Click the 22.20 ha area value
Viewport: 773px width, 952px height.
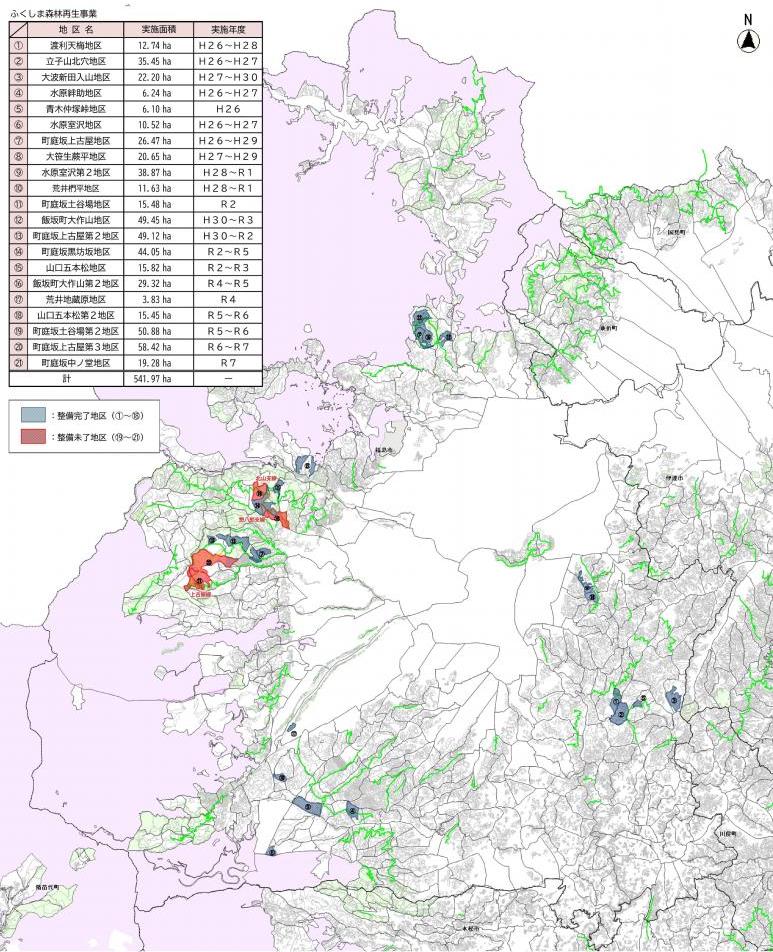coord(155,77)
